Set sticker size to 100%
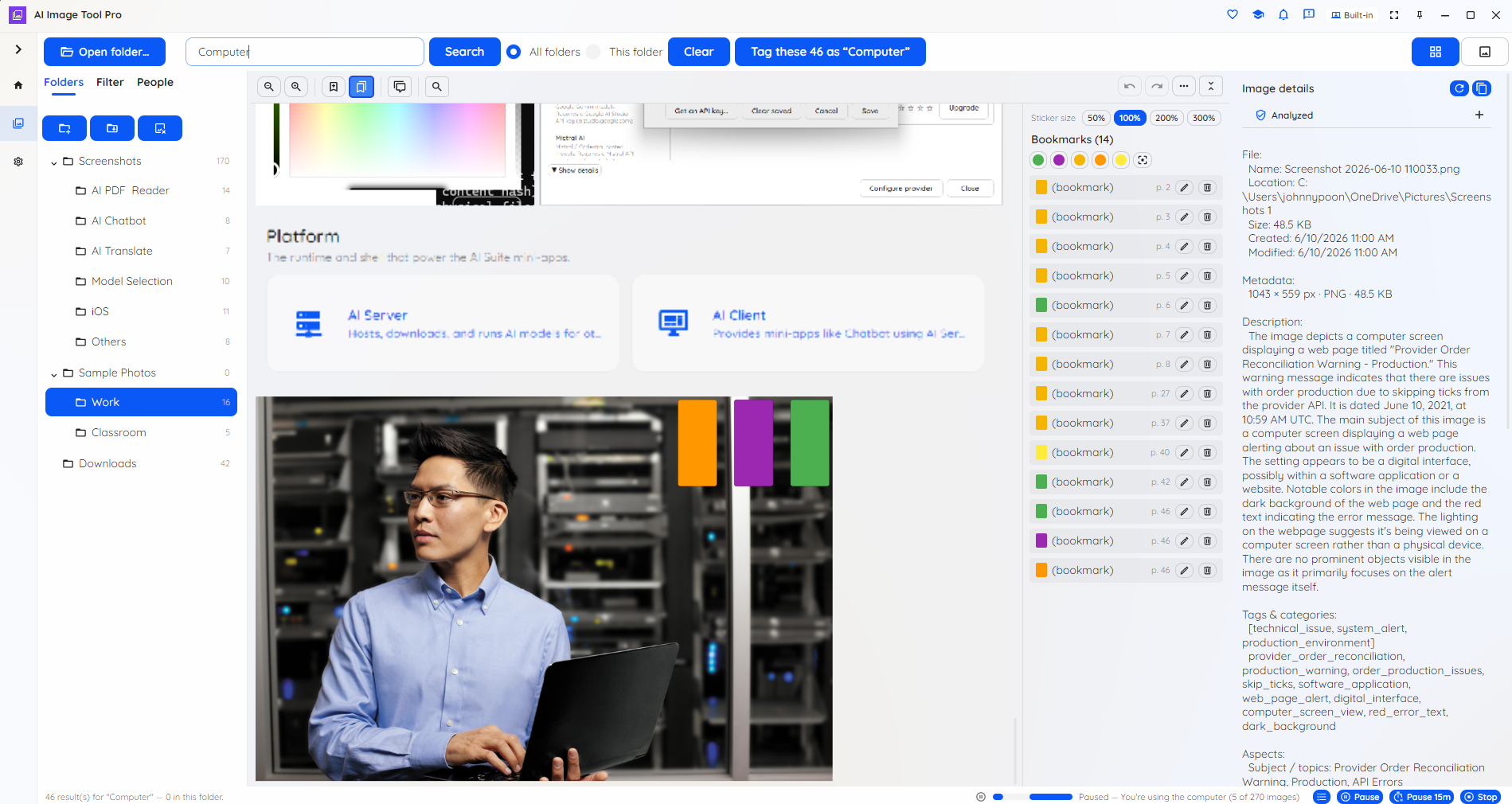The height and width of the screenshot is (804, 1512). point(1129,118)
